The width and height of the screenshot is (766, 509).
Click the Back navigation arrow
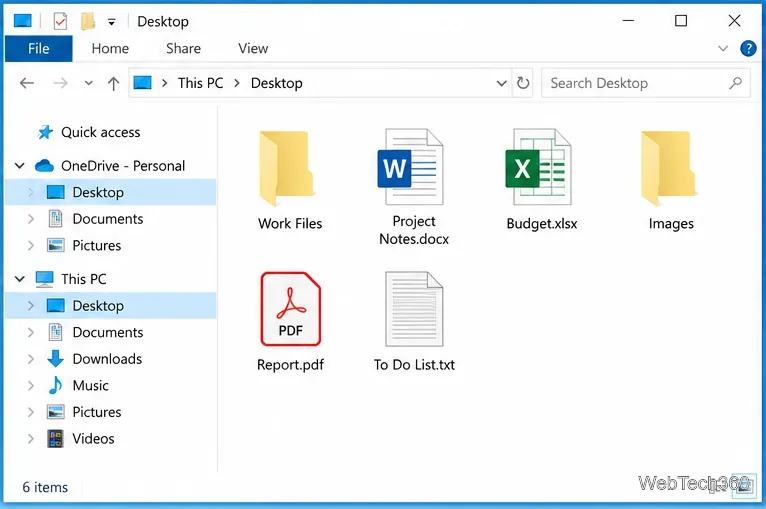pyautogui.click(x=27, y=83)
